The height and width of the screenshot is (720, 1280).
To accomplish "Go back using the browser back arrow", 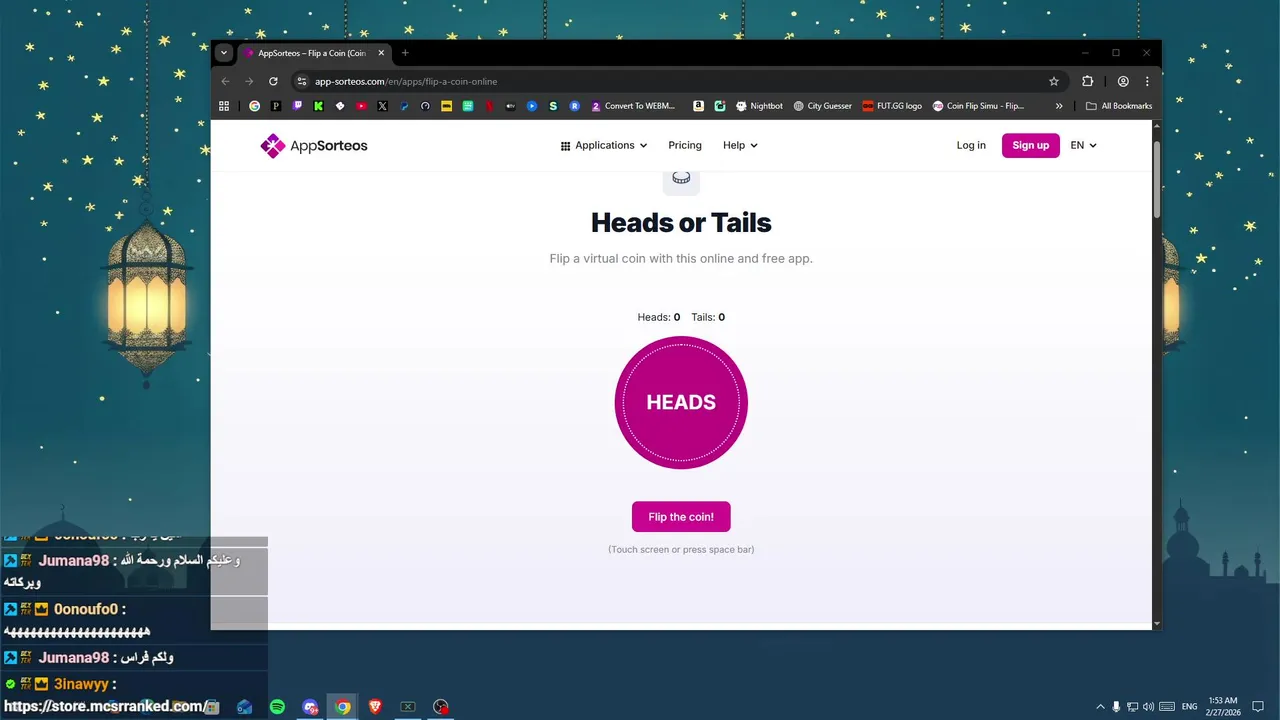I will click(225, 81).
